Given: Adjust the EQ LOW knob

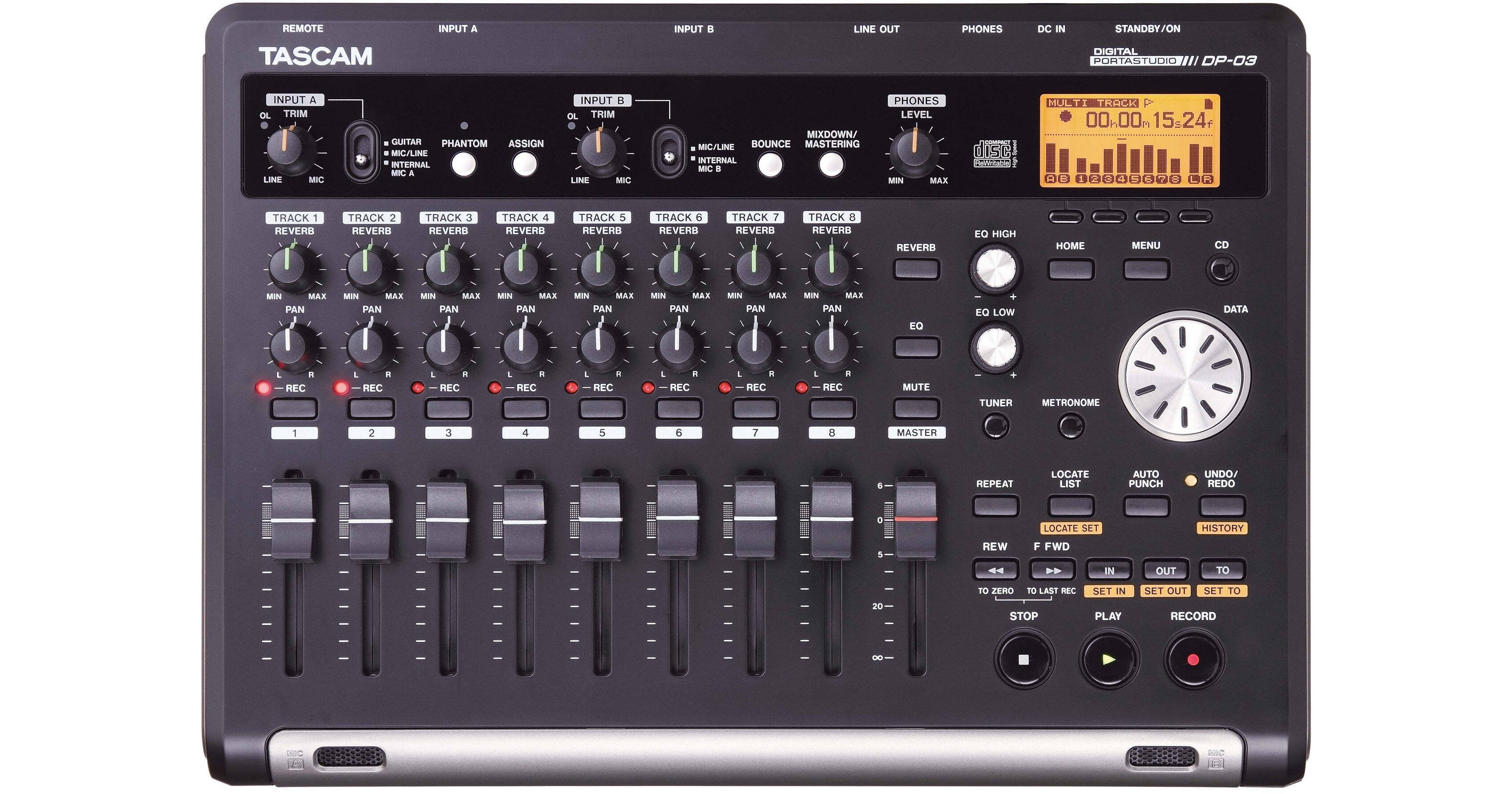Looking at the screenshot, I should (995, 347).
